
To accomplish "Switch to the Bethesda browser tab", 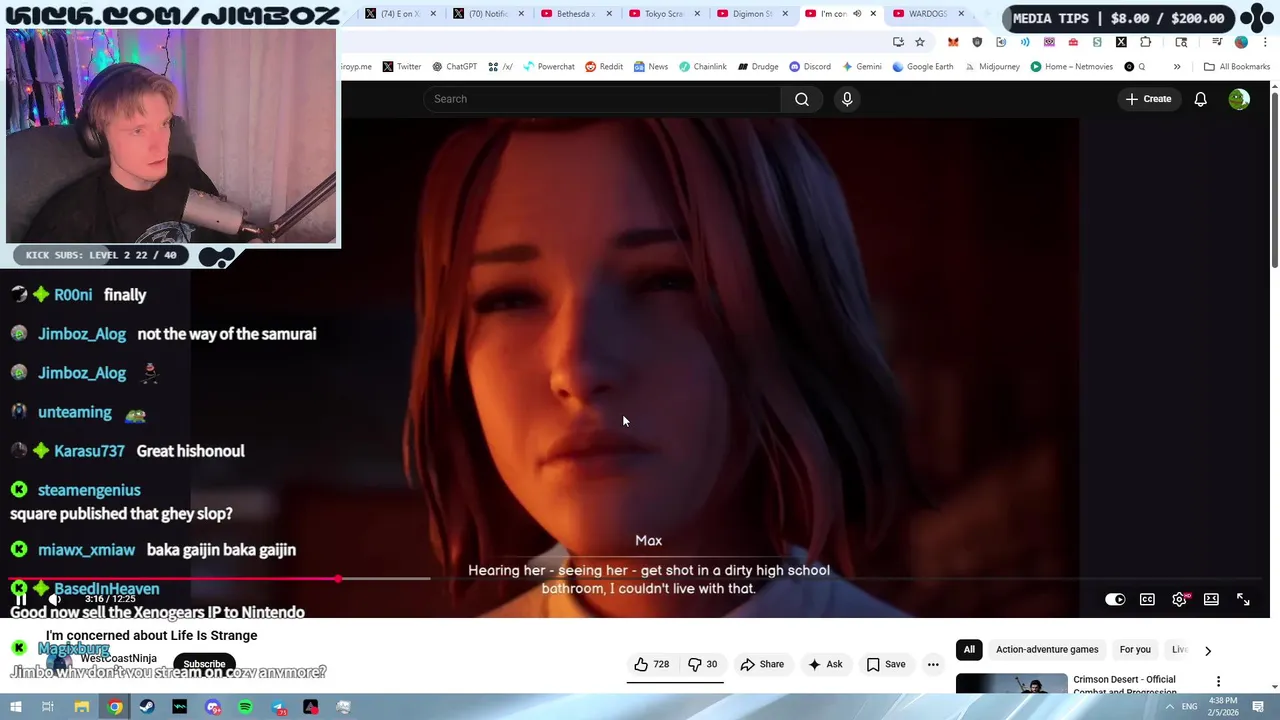I will 575,14.
